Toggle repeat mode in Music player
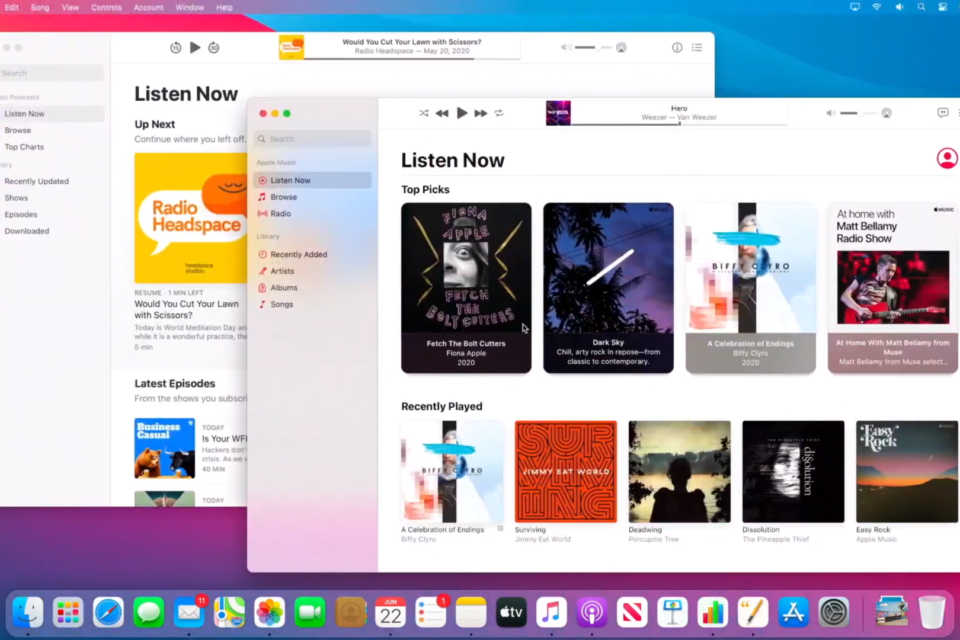This screenshot has width=960, height=640. (499, 113)
